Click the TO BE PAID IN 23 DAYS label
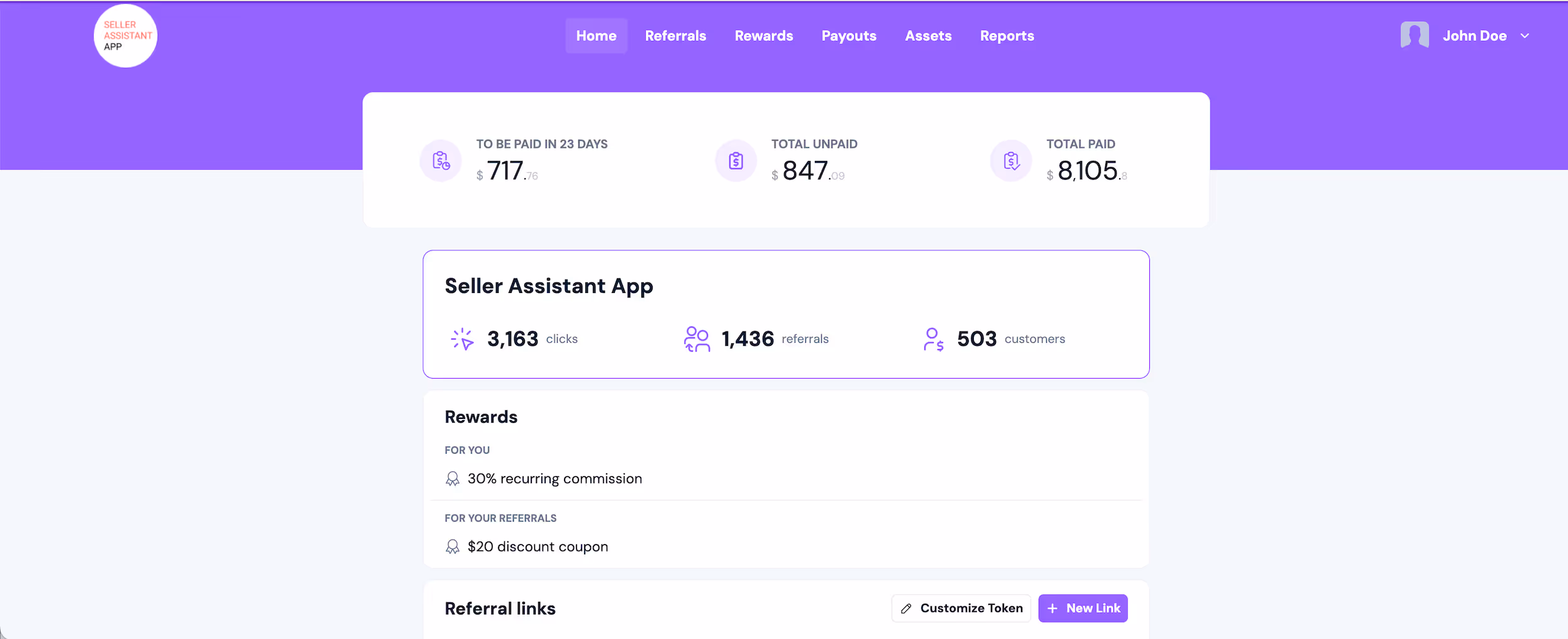This screenshot has height=639, width=1568. pyautogui.click(x=542, y=144)
